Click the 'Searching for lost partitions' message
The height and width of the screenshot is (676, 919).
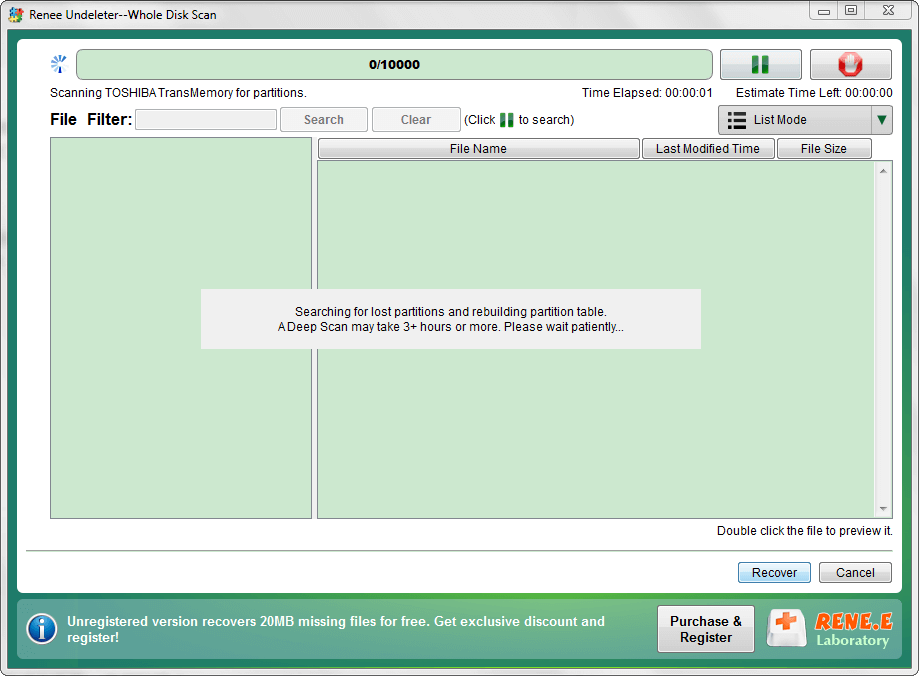(x=451, y=319)
